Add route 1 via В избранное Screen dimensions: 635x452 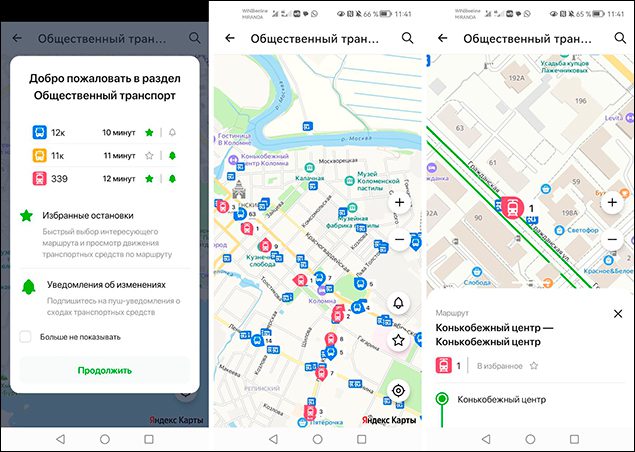(507, 366)
